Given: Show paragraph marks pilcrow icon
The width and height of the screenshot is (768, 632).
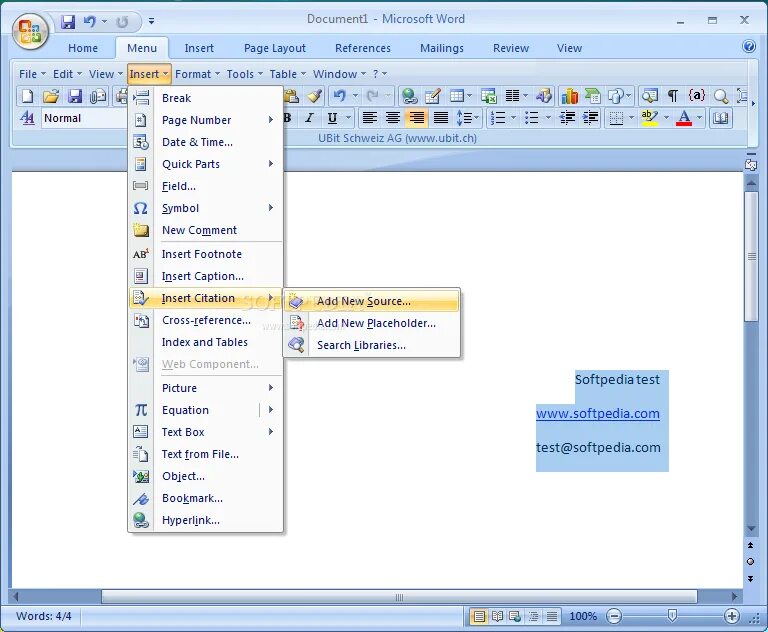Looking at the screenshot, I should [673, 96].
